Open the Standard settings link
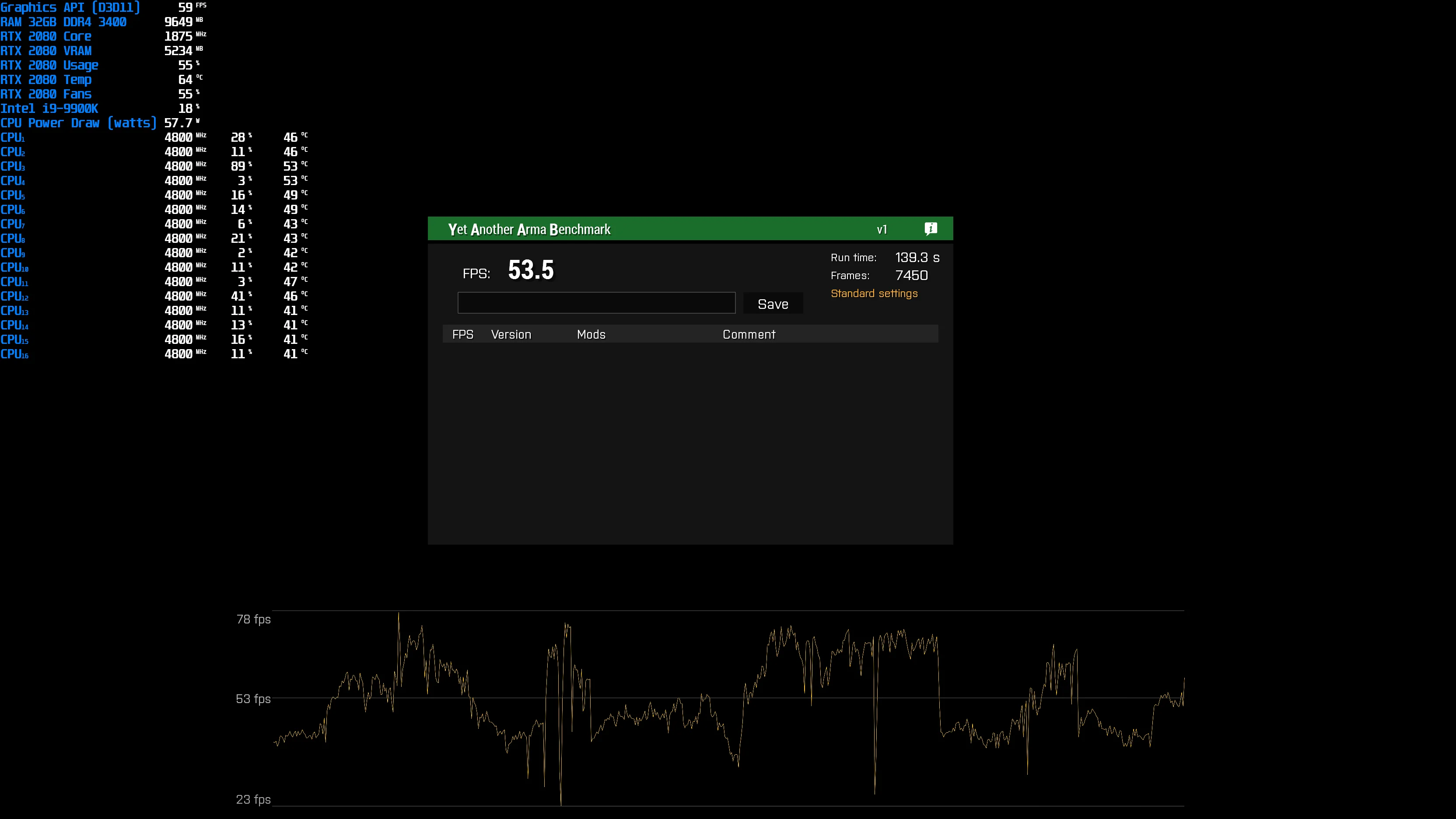 click(874, 294)
